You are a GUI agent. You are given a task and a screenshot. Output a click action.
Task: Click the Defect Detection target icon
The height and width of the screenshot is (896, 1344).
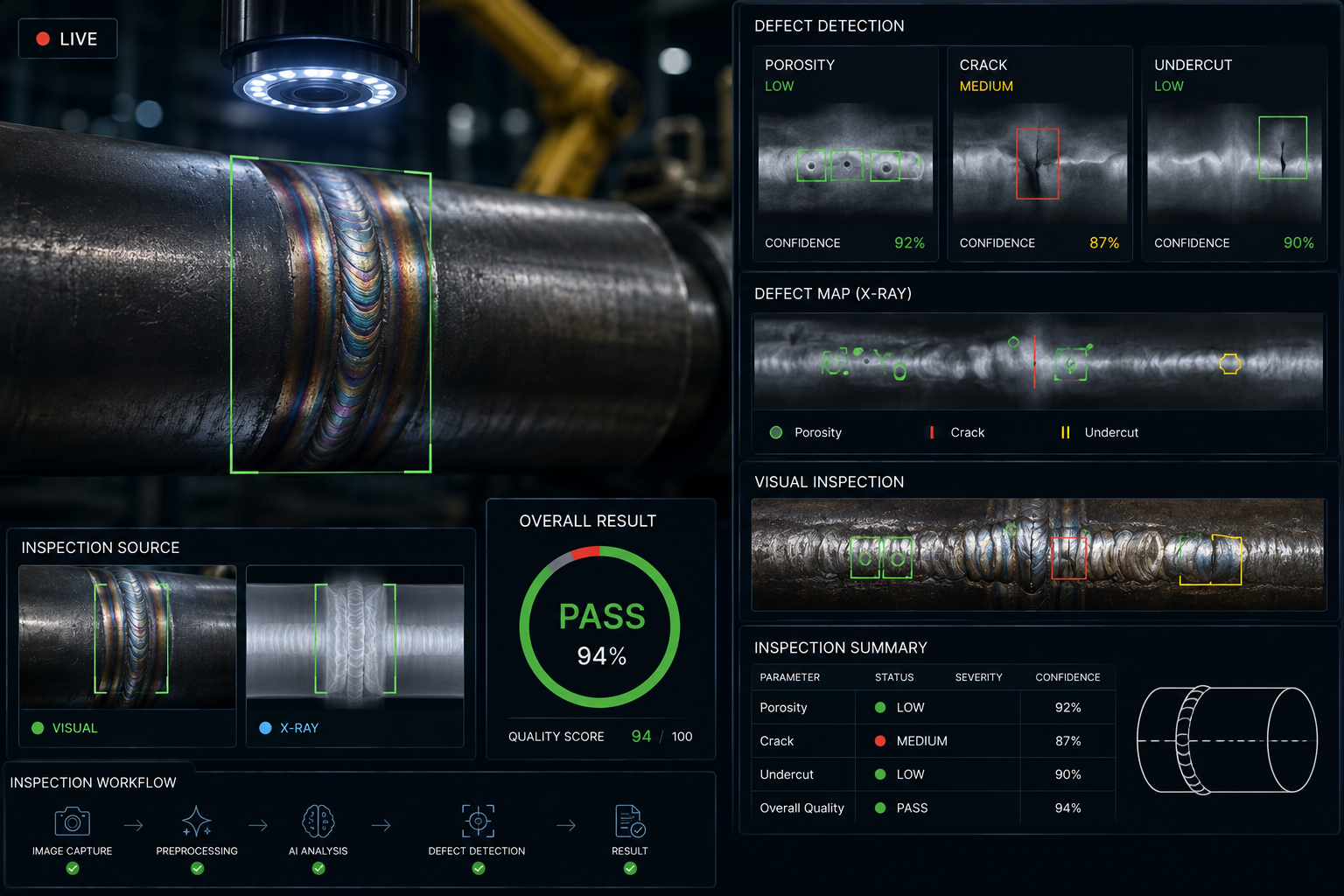pyautogui.click(x=478, y=822)
